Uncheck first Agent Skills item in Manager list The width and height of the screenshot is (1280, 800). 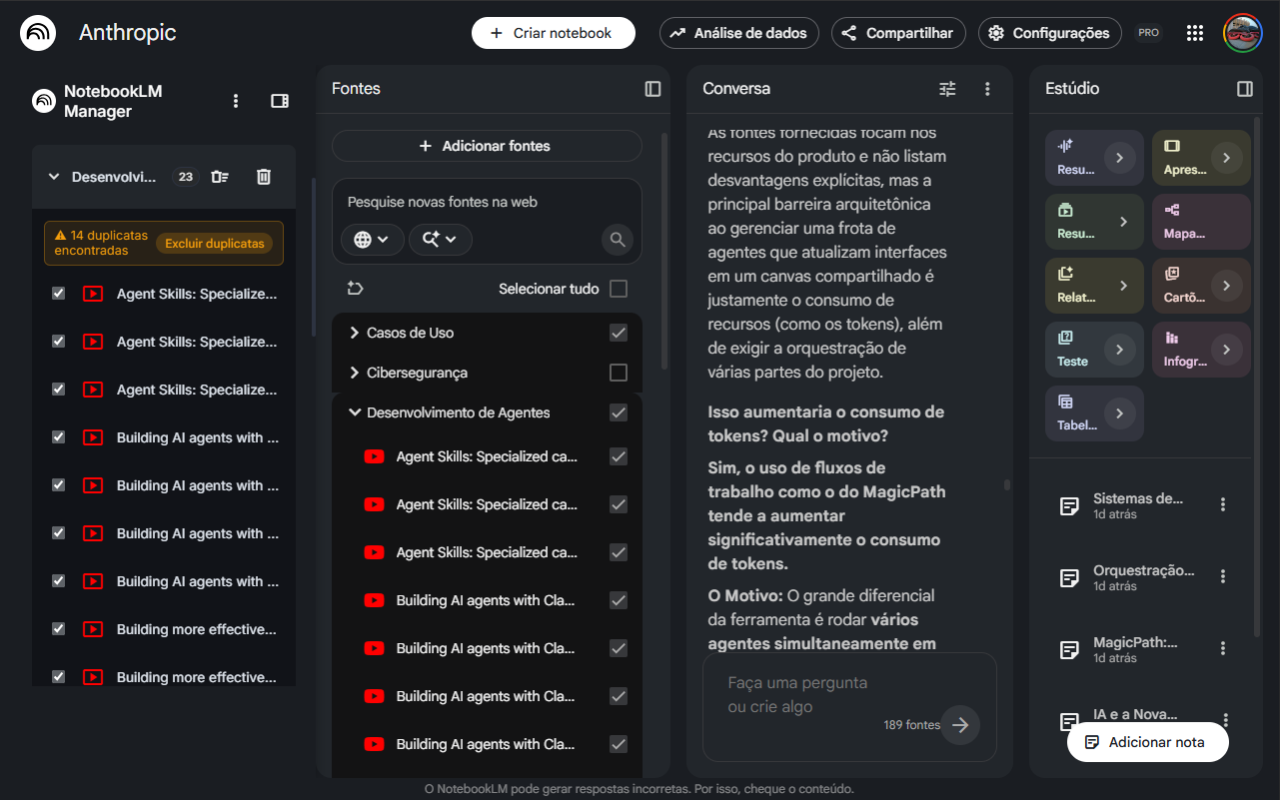coord(58,293)
